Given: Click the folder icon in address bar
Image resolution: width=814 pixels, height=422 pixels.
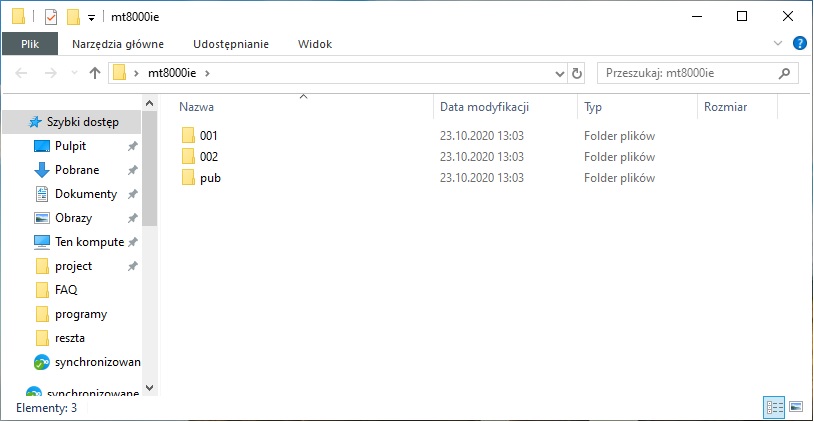Looking at the screenshot, I should tap(120, 73).
